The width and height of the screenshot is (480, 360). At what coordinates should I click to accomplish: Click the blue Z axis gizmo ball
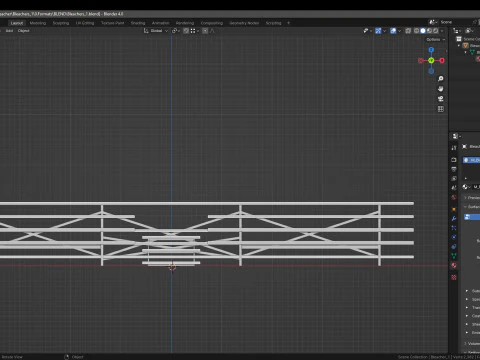coord(431,50)
